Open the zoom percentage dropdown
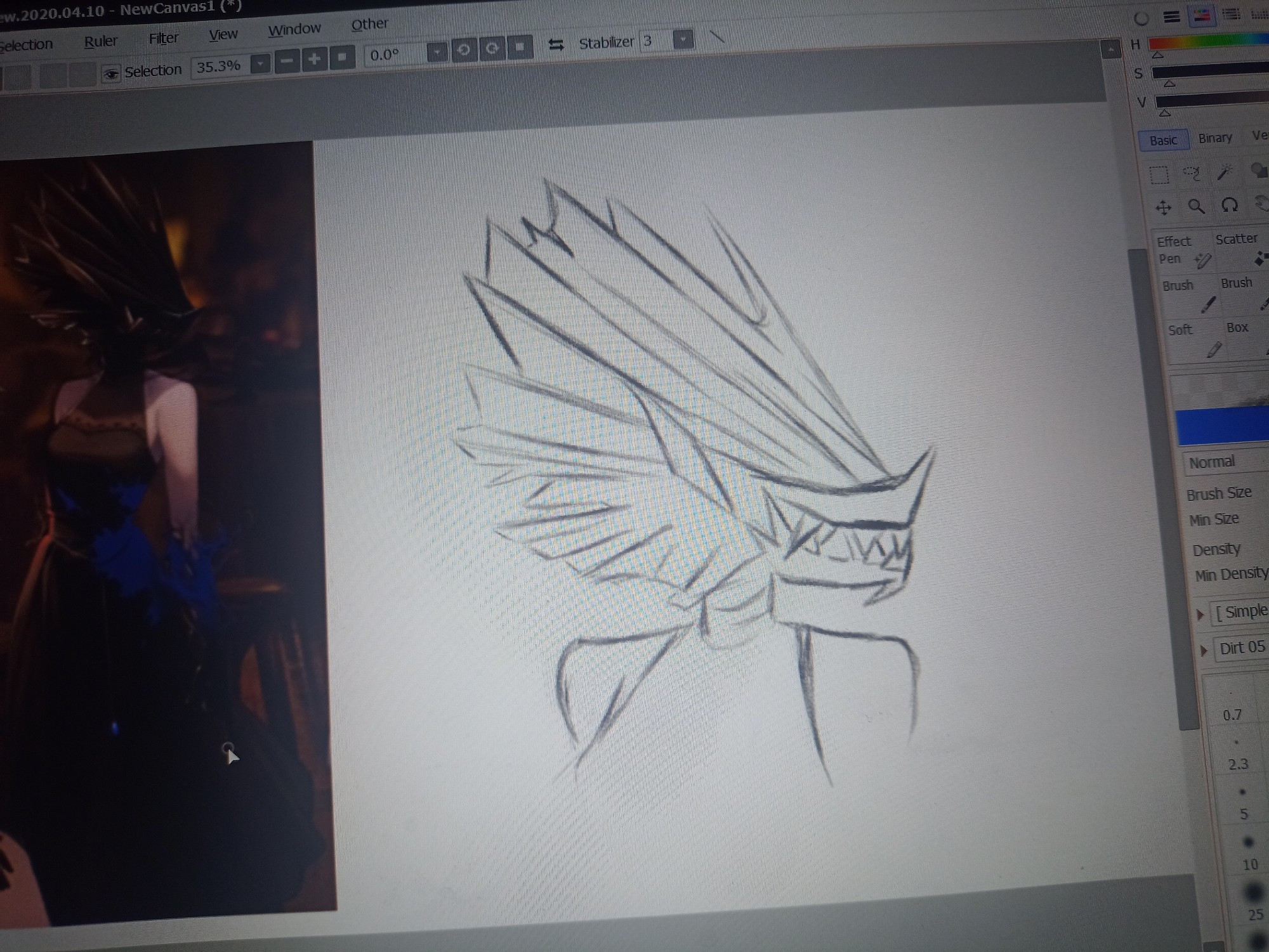The height and width of the screenshot is (952, 1269). pos(260,63)
